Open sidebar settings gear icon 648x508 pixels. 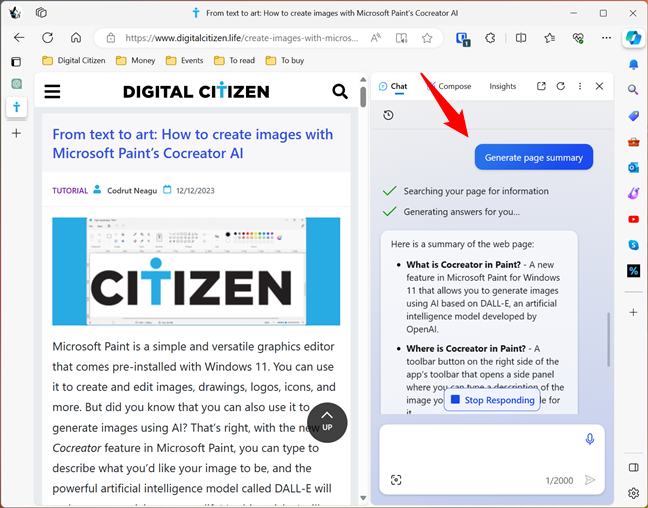coord(633,493)
